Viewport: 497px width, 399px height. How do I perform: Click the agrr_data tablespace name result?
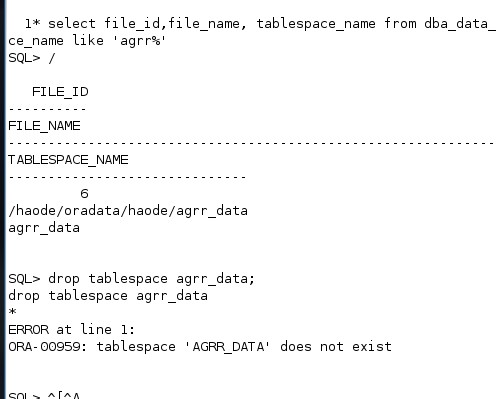(44, 228)
